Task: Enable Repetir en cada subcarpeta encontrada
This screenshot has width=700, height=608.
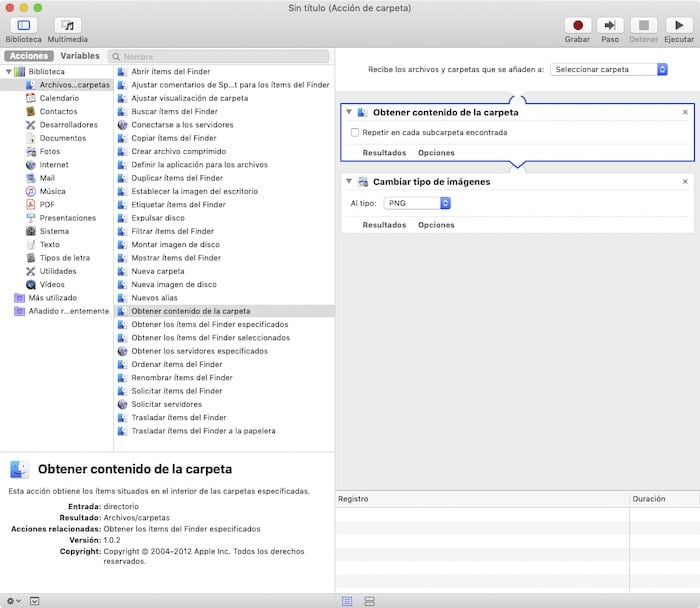Action: pos(355,132)
